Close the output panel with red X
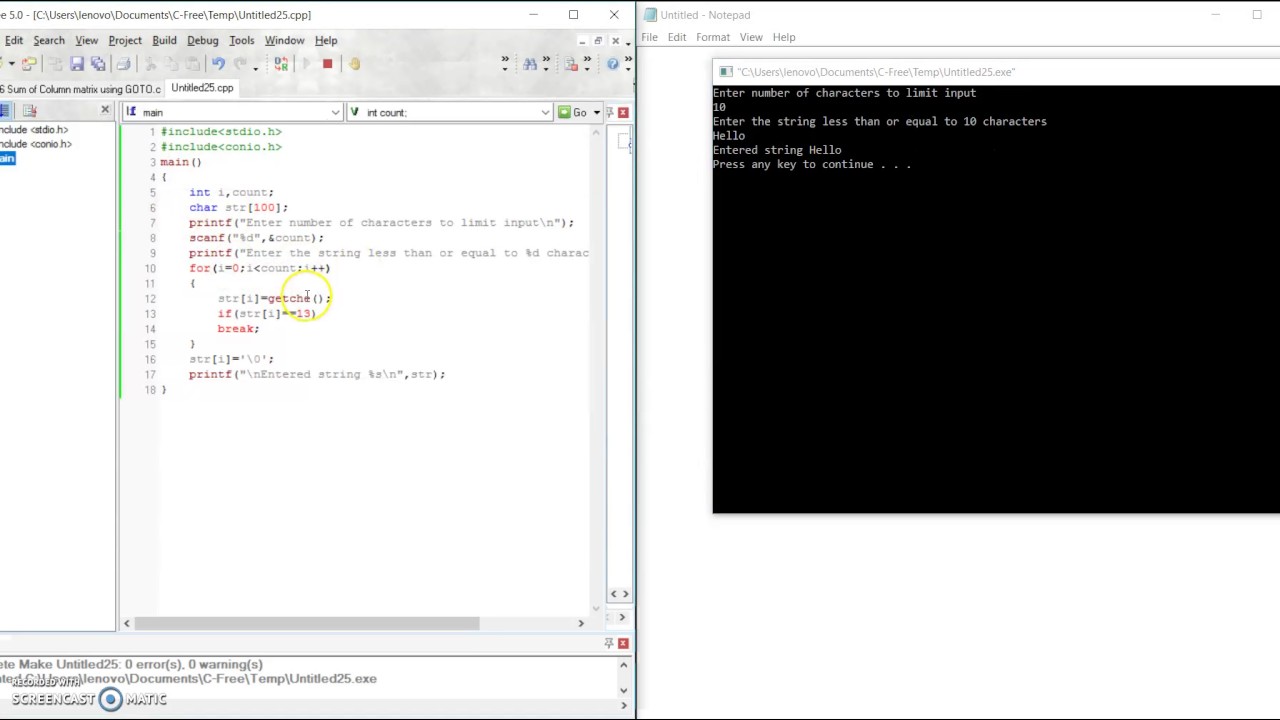 623,643
